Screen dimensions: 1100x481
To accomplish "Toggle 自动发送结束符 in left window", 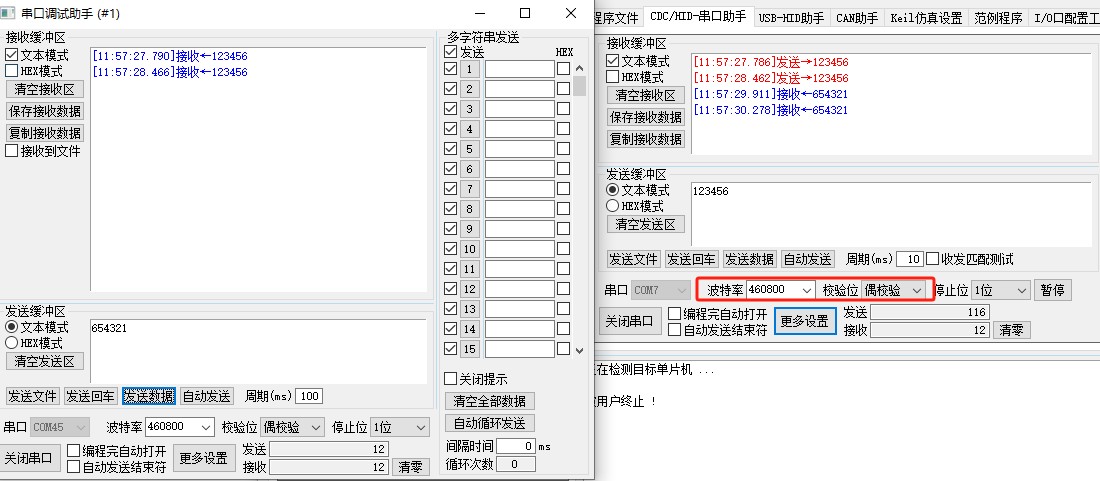I will [74, 466].
